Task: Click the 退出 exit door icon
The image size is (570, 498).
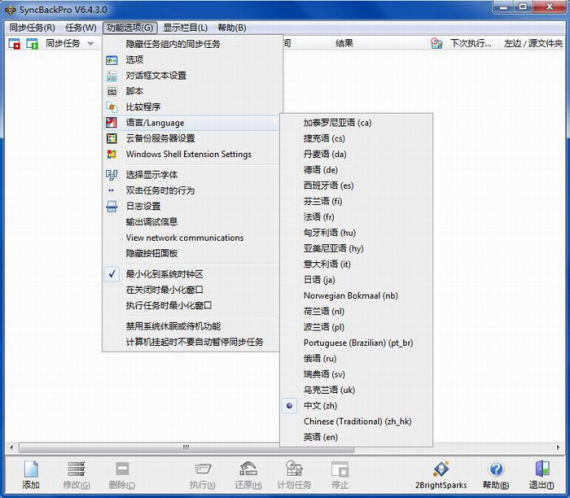Action: click(x=542, y=469)
